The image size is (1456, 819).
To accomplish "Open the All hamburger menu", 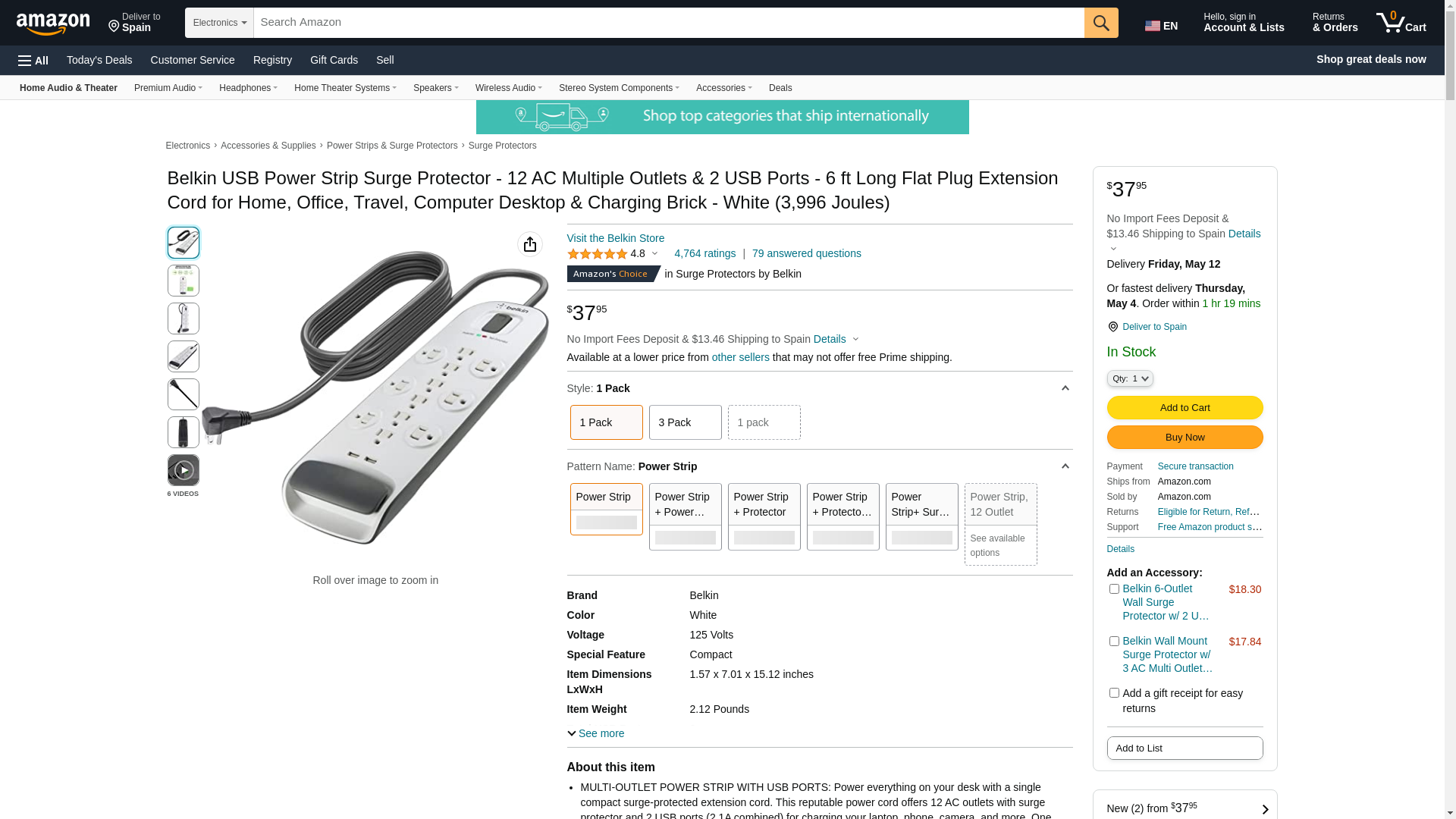I will tap(33, 61).
